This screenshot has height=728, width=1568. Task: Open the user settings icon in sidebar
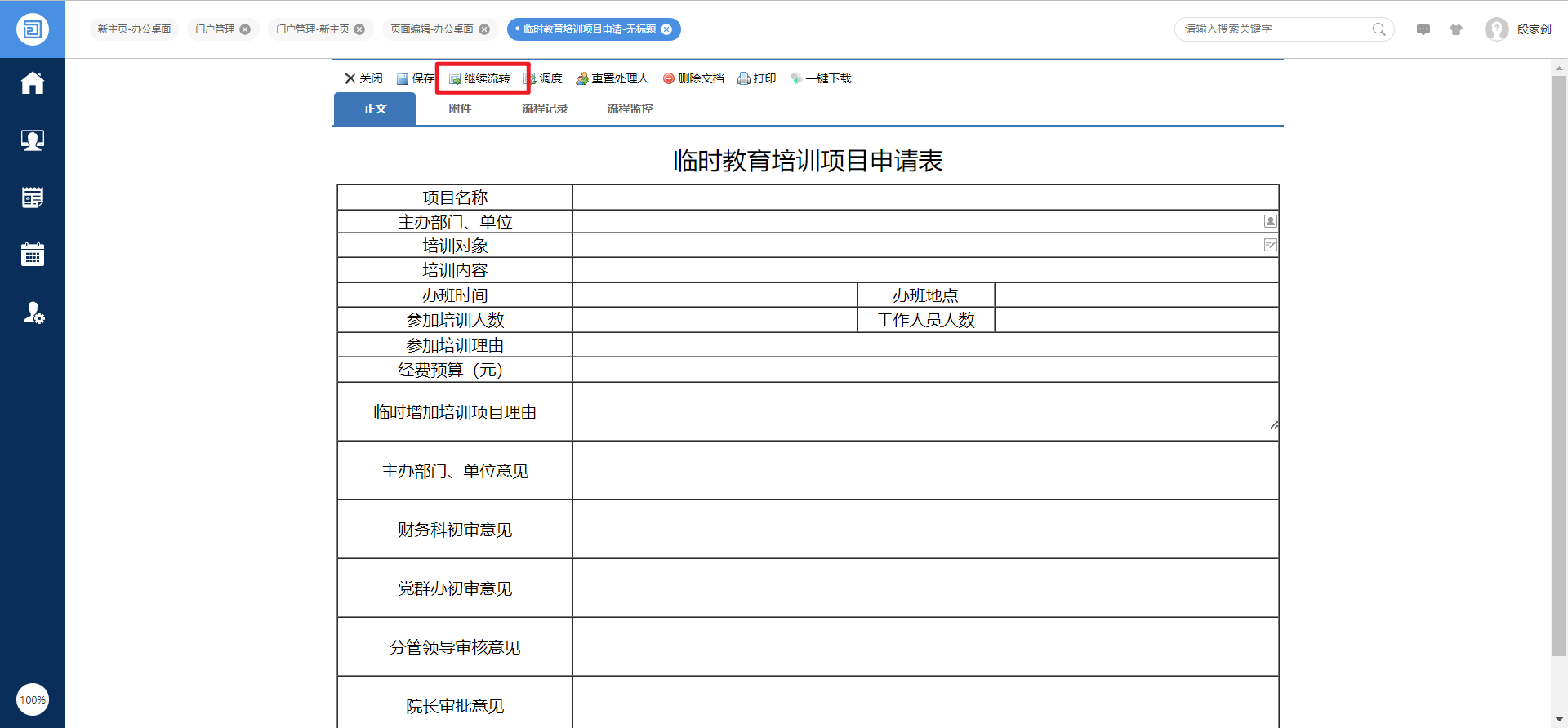33,313
